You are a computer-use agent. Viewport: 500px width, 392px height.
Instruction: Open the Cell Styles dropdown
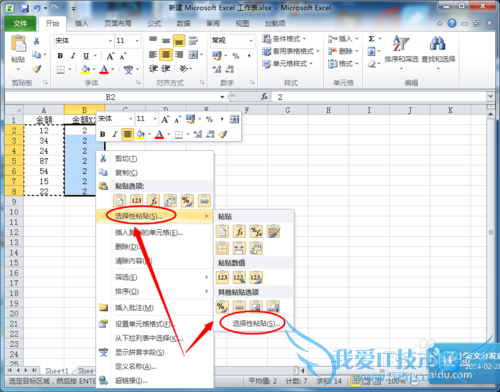(287, 63)
